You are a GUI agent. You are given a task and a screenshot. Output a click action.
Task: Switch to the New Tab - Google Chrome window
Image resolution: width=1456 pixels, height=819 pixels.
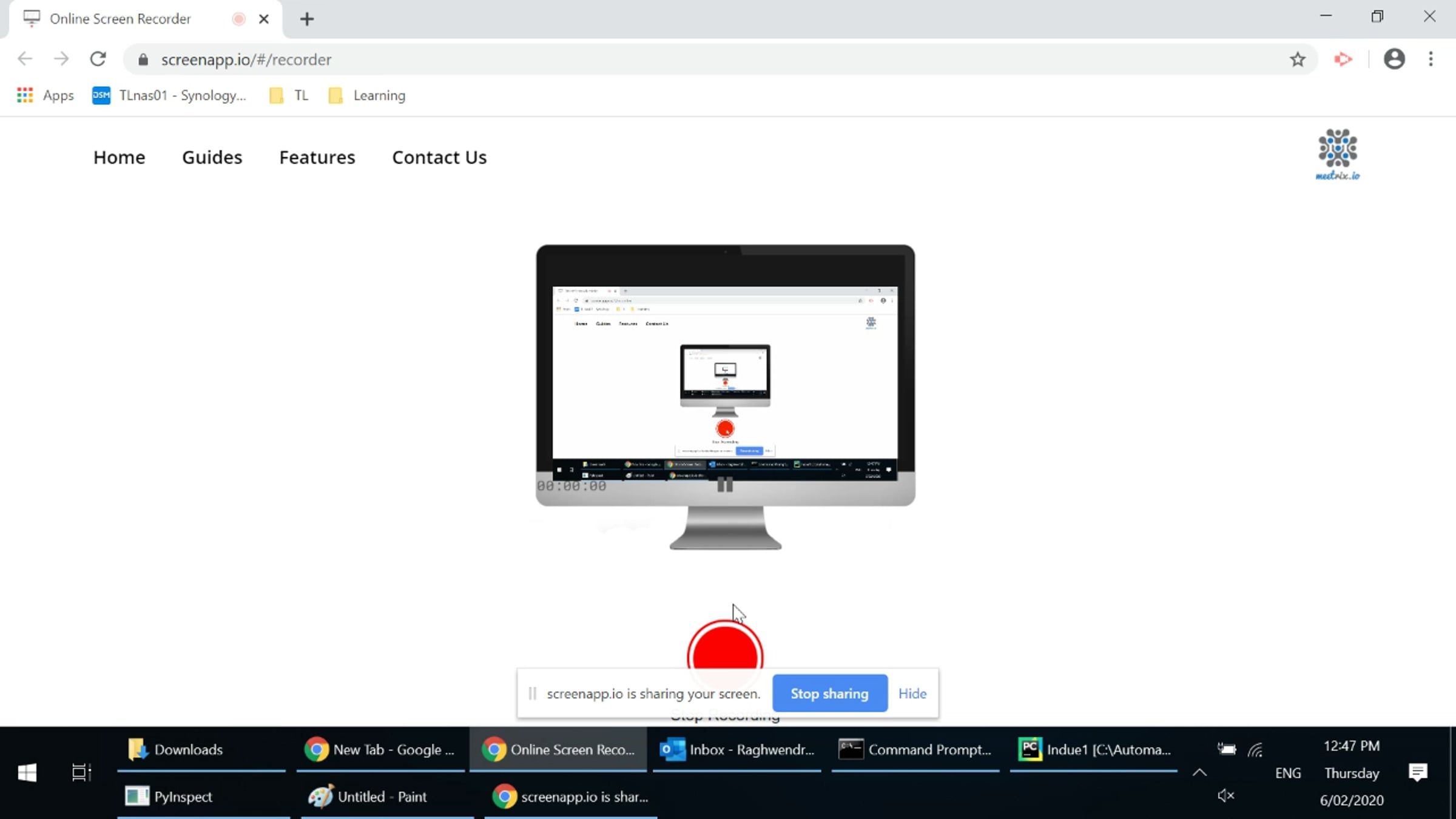point(381,750)
